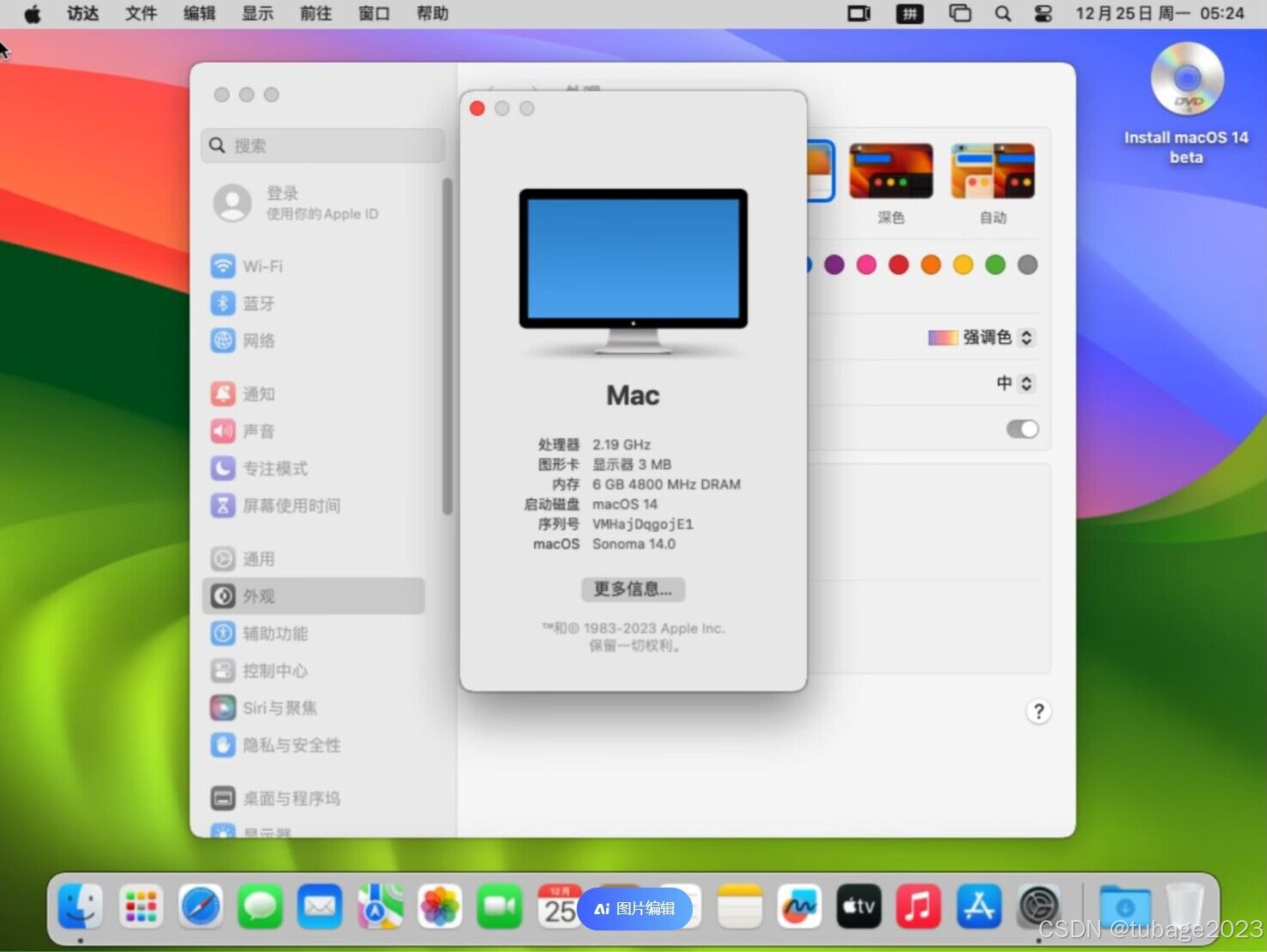Launch Safari from the Dock
The image size is (1267, 952).
[x=201, y=906]
